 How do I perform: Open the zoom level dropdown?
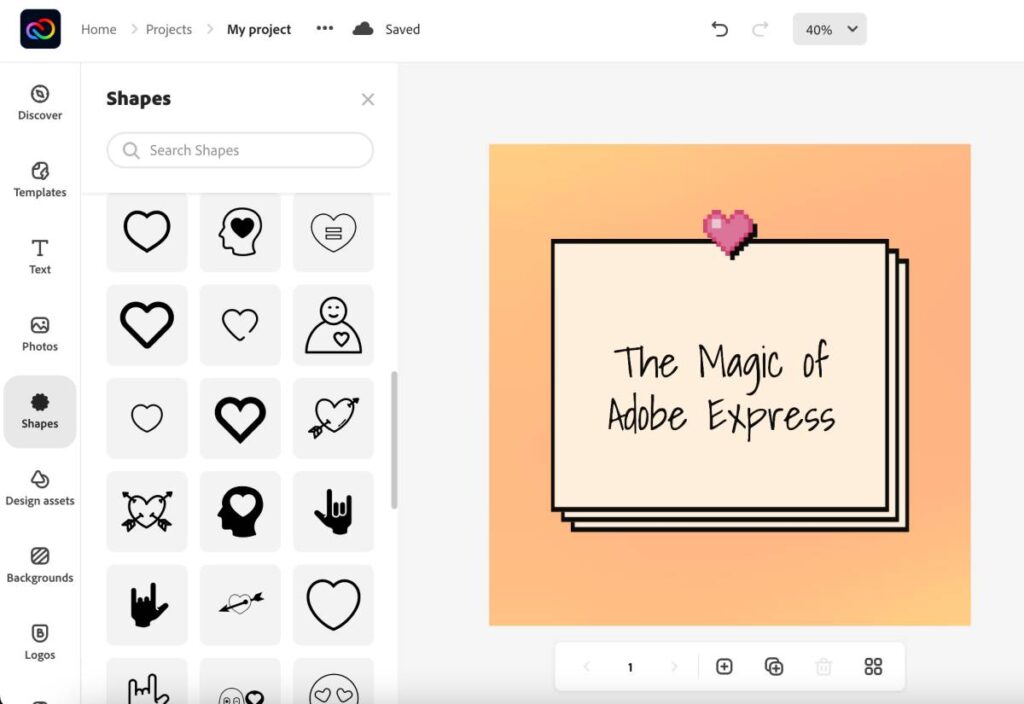[829, 29]
